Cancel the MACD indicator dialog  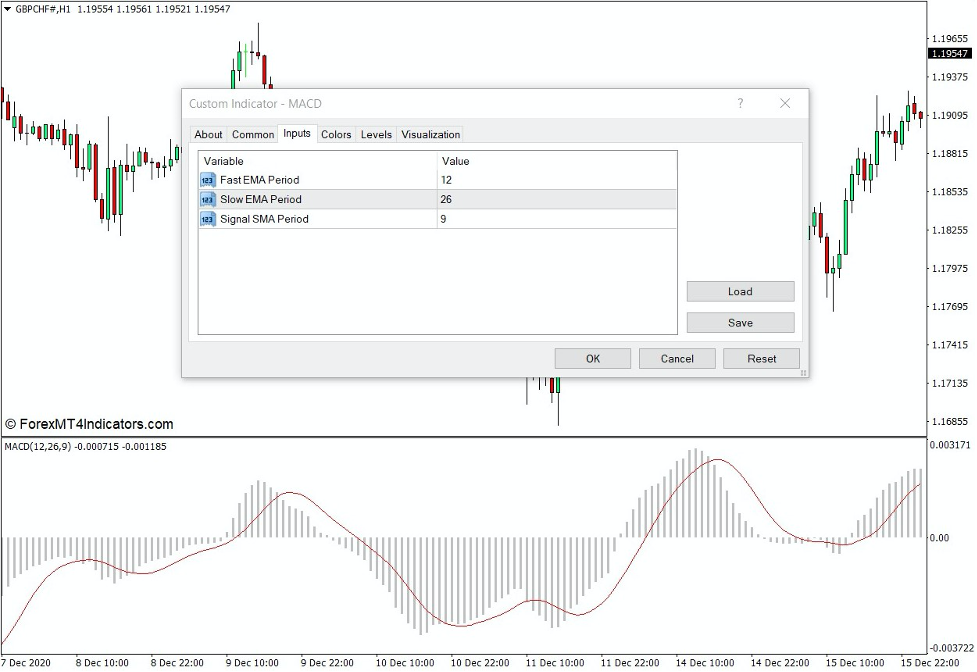coord(677,358)
